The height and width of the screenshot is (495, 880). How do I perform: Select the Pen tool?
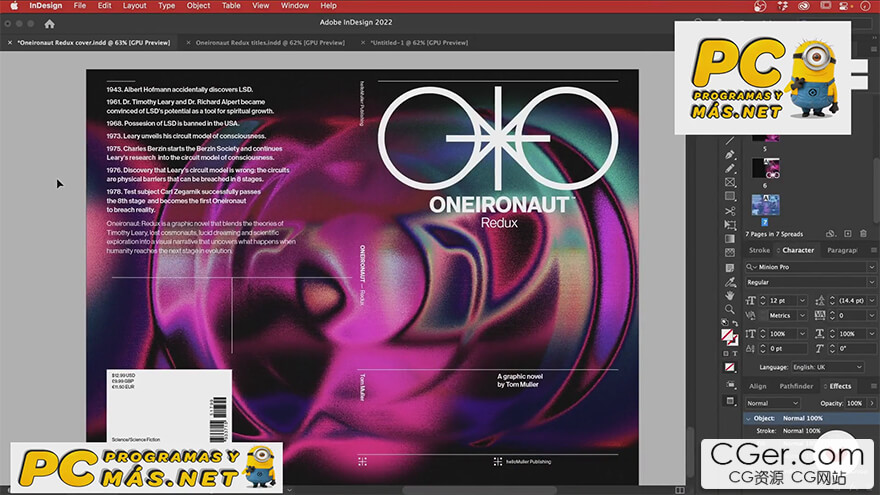tap(730, 154)
